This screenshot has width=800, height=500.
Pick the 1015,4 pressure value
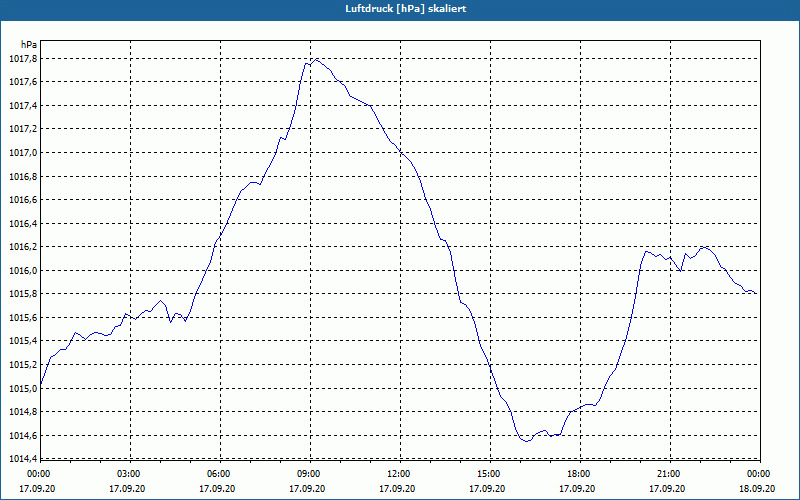(23, 341)
